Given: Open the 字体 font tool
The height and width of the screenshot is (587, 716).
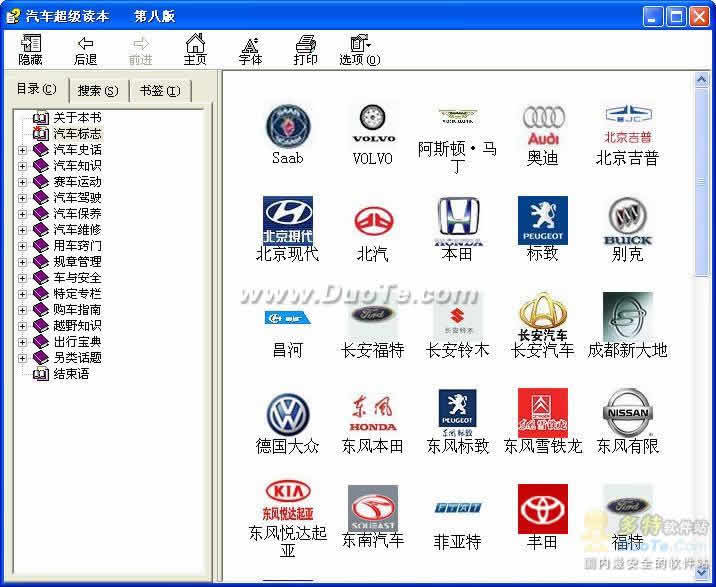Looking at the screenshot, I should (x=250, y=49).
